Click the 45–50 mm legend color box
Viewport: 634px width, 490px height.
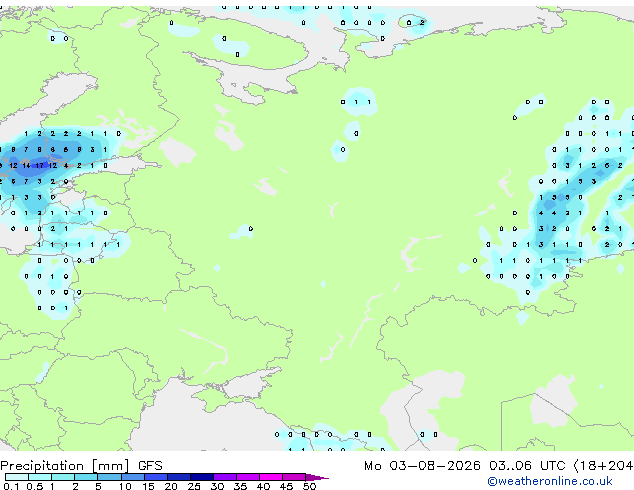294,477
